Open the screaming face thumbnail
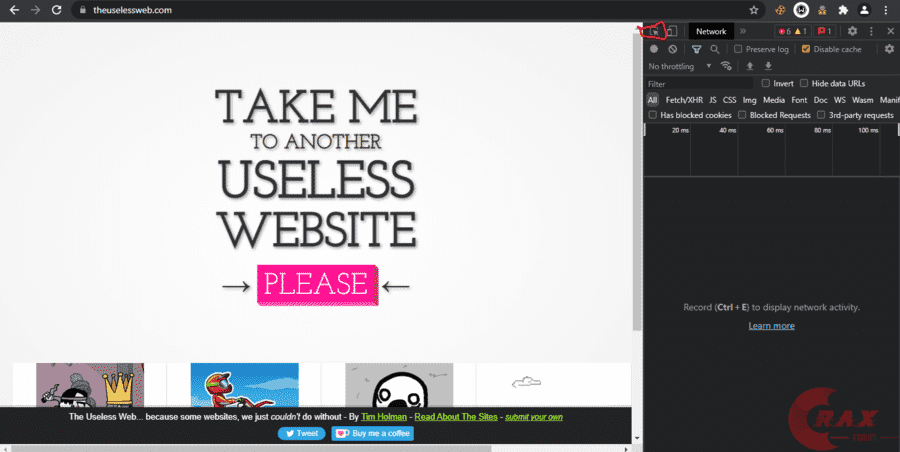This screenshot has width=900, height=452. coord(399,385)
